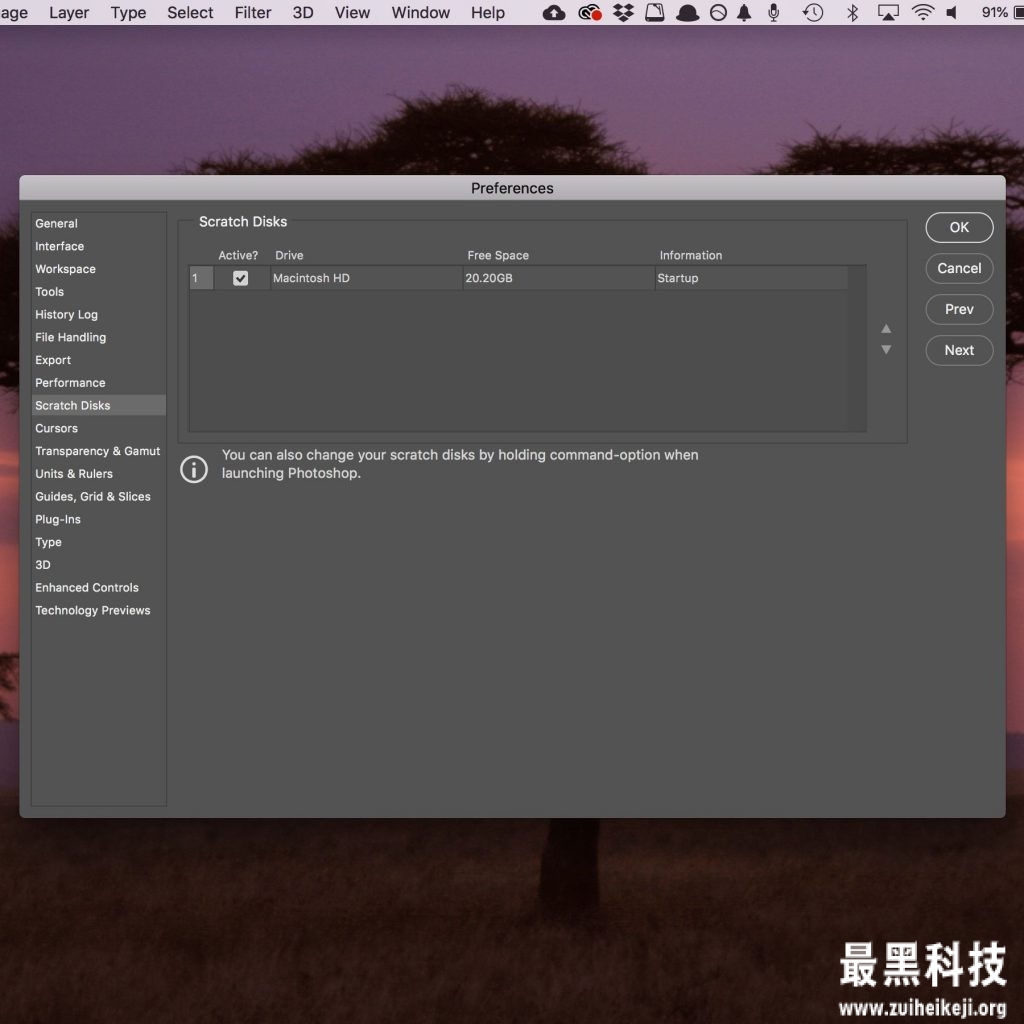Click the OK button
This screenshot has height=1024, width=1024.
click(959, 227)
